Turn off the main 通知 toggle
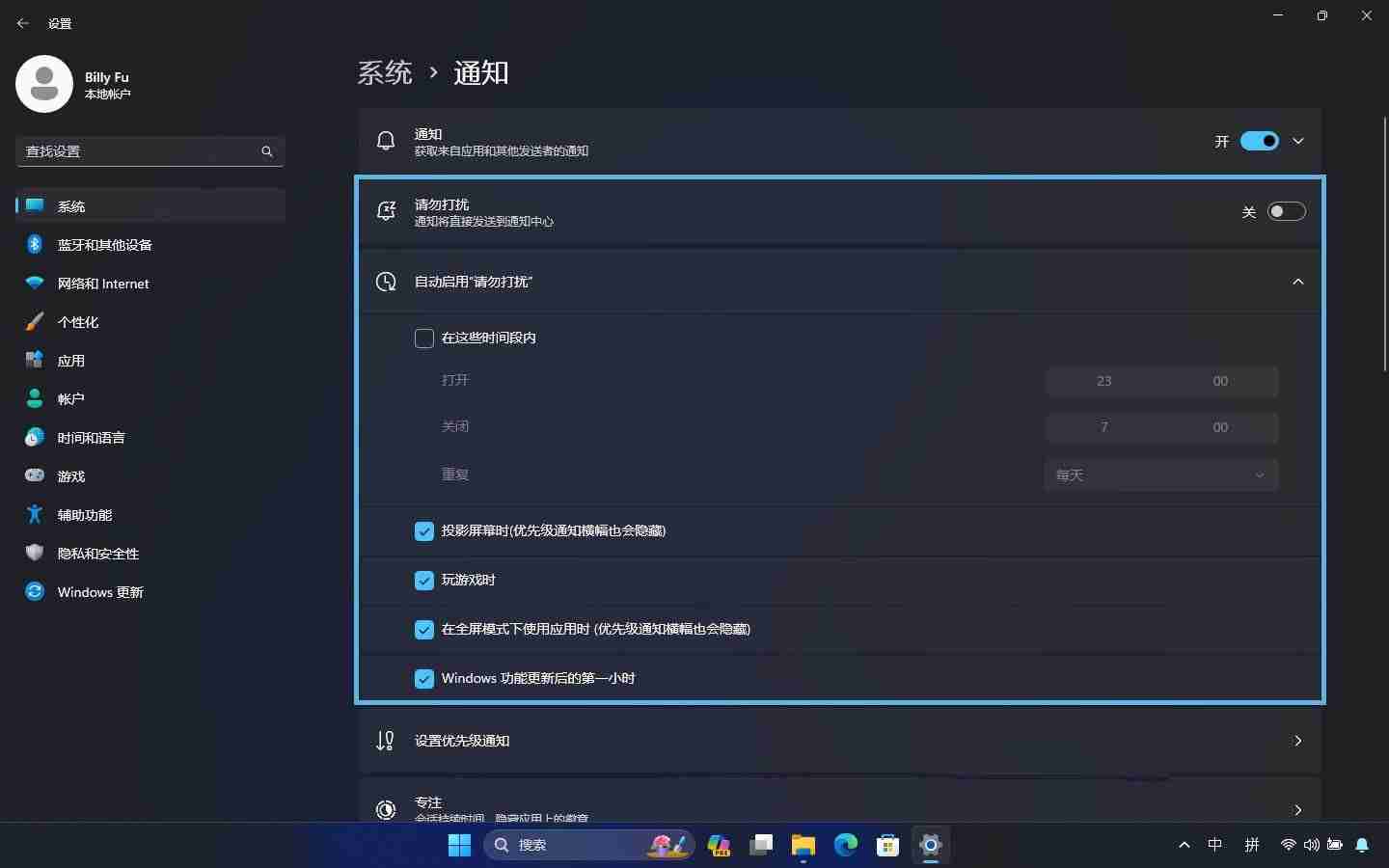 tap(1260, 141)
